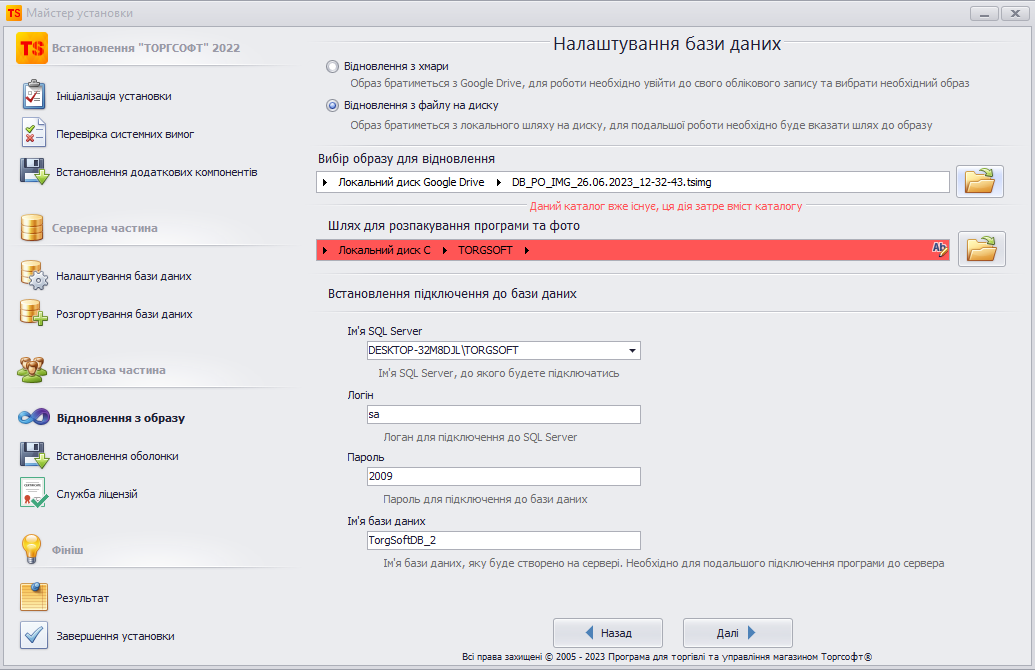1035x670 pixels.
Task: Select the Відновлення з хмари radio option
Action: click(x=333, y=67)
